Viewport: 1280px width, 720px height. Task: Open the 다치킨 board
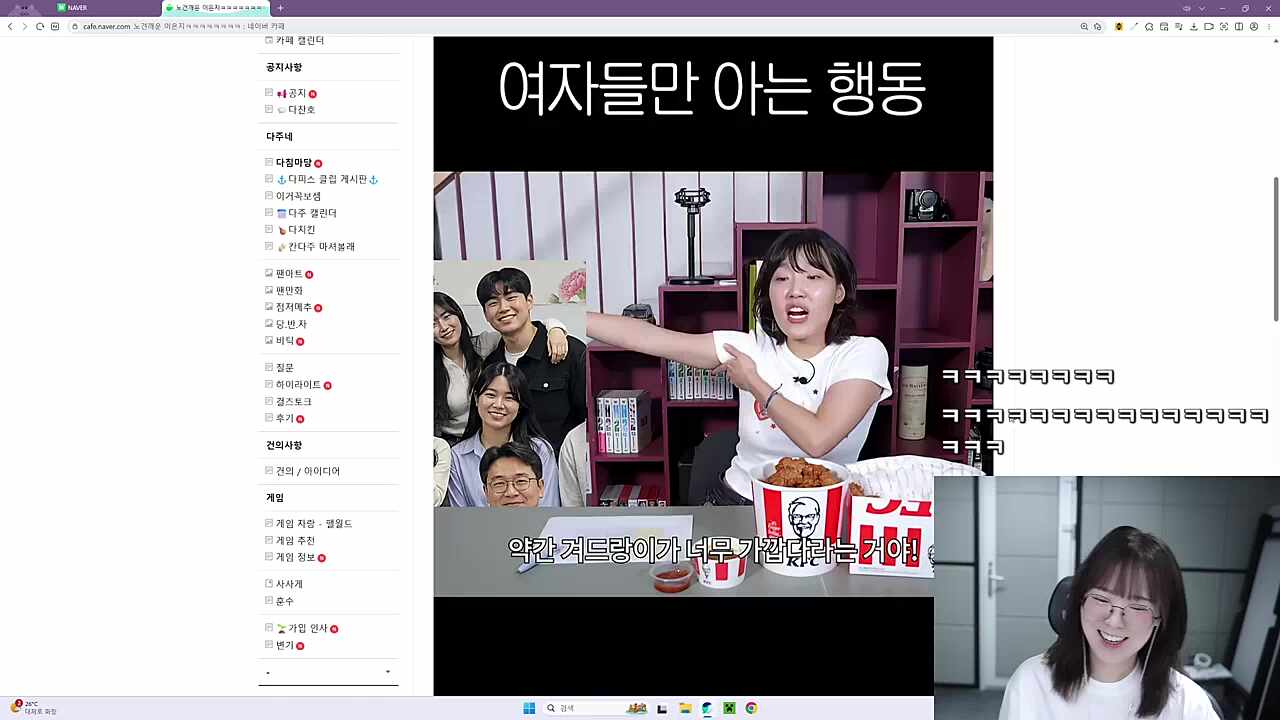[x=296, y=230]
